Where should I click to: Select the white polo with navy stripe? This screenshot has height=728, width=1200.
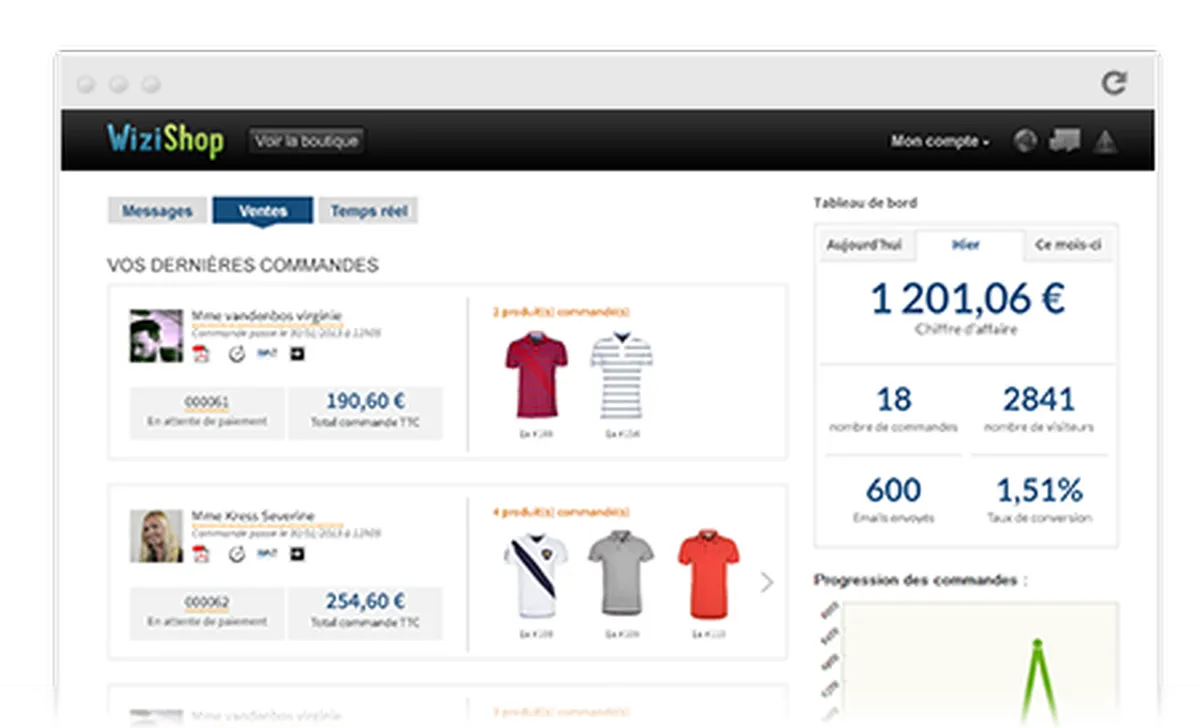coord(536,574)
